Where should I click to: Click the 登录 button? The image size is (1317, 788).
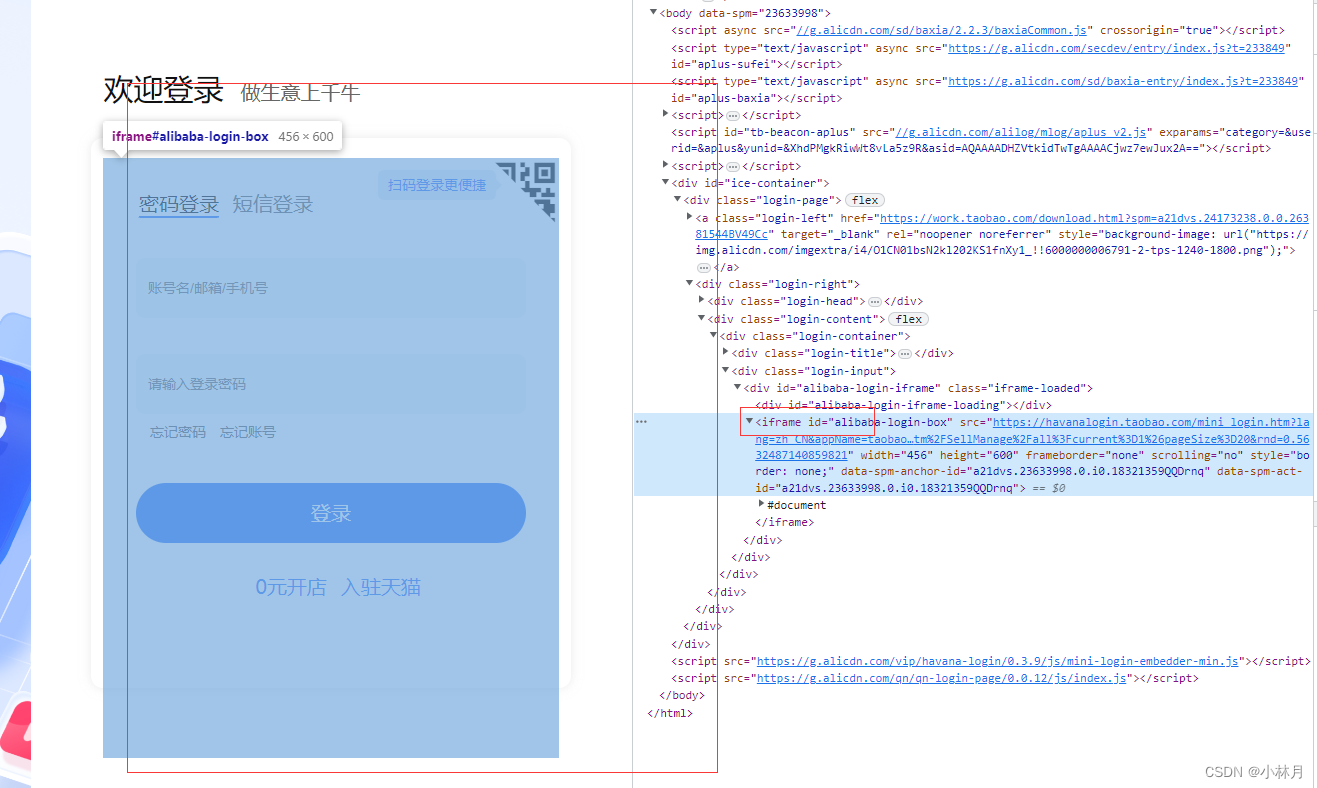(331, 513)
